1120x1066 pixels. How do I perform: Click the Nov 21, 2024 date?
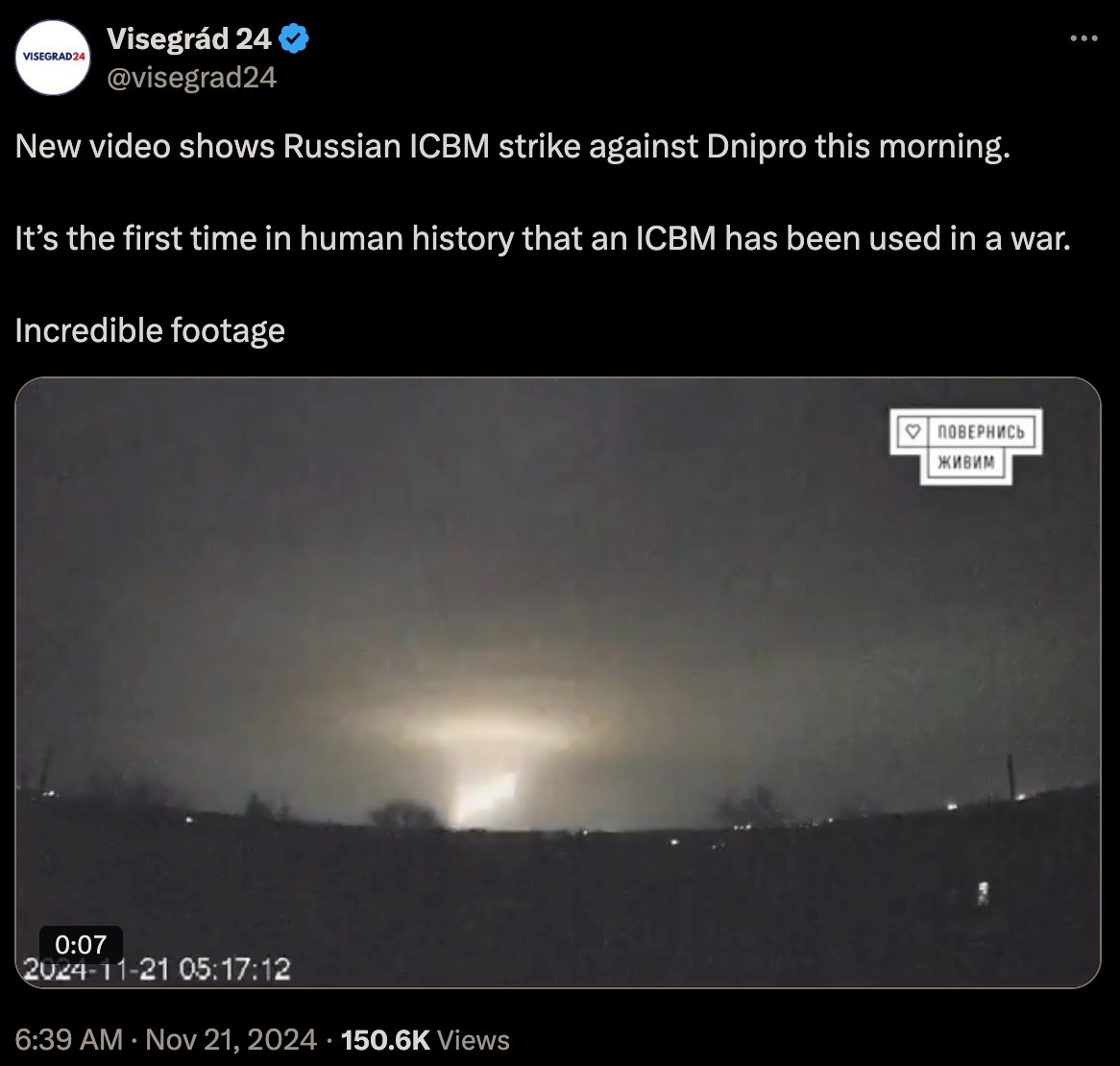point(231,1039)
